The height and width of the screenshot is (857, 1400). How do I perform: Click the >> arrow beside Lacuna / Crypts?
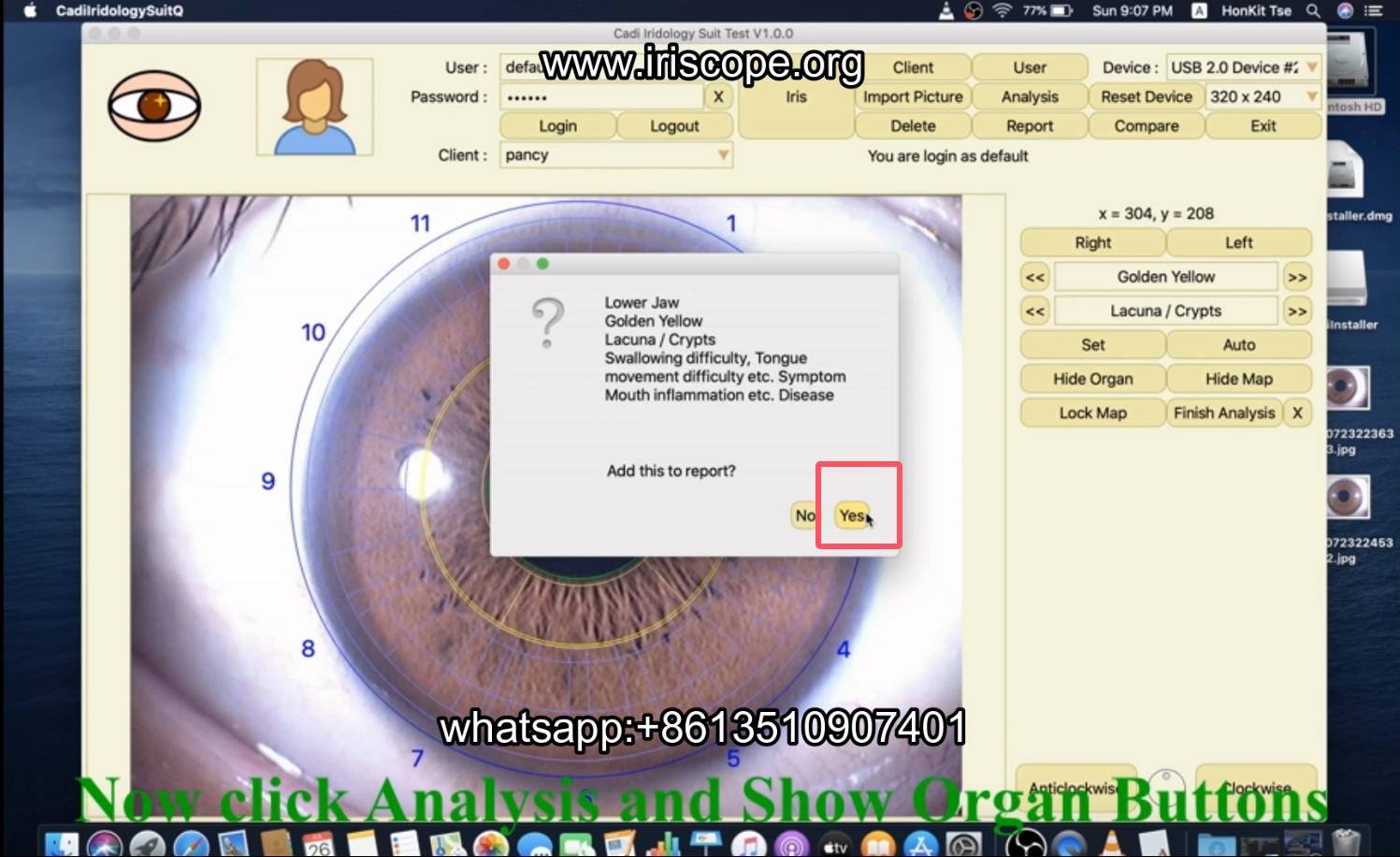(1297, 311)
